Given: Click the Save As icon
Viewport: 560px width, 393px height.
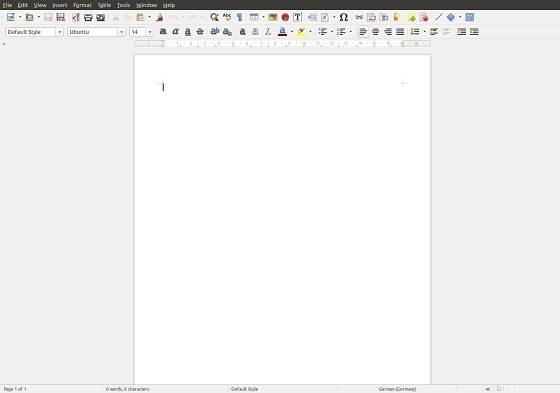Looking at the screenshot, I should [x=60, y=17].
